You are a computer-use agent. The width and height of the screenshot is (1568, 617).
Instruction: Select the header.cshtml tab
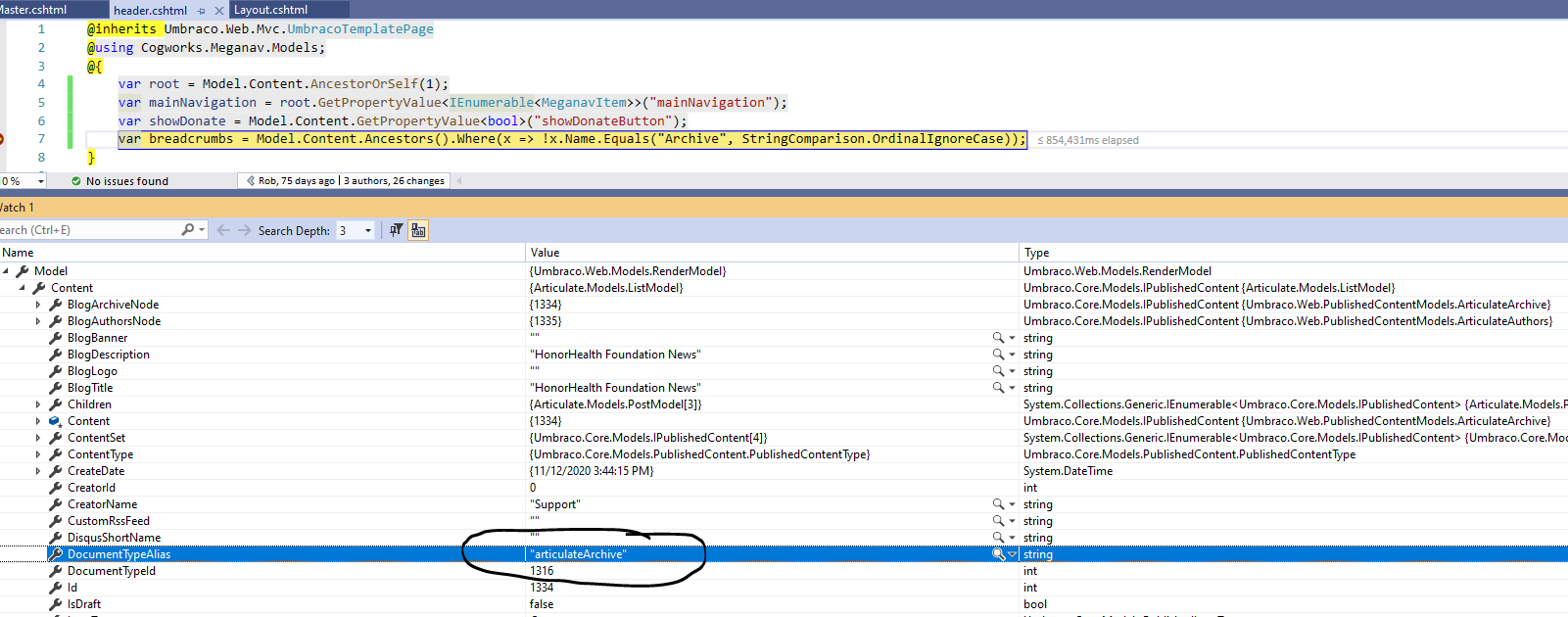(x=150, y=10)
